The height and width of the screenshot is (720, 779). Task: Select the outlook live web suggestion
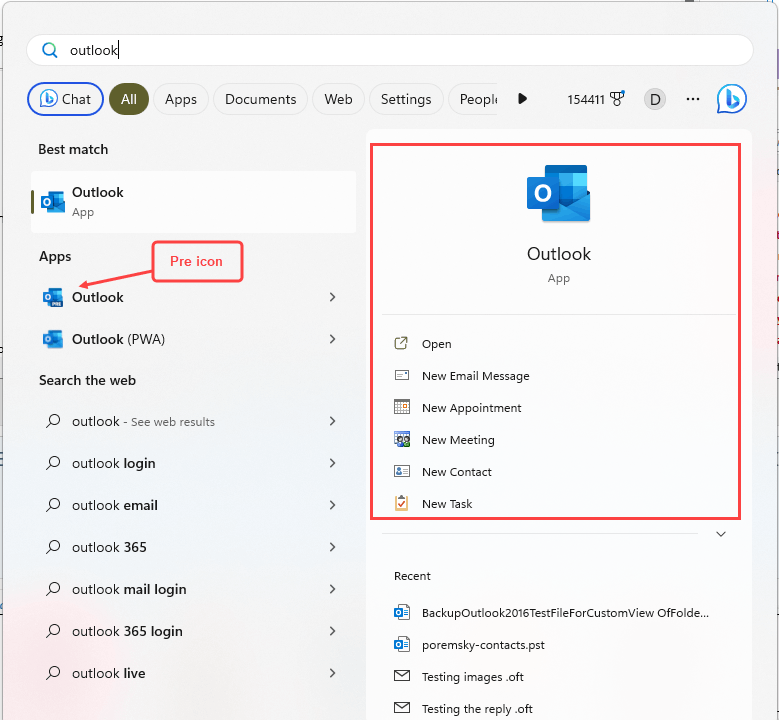(108, 673)
